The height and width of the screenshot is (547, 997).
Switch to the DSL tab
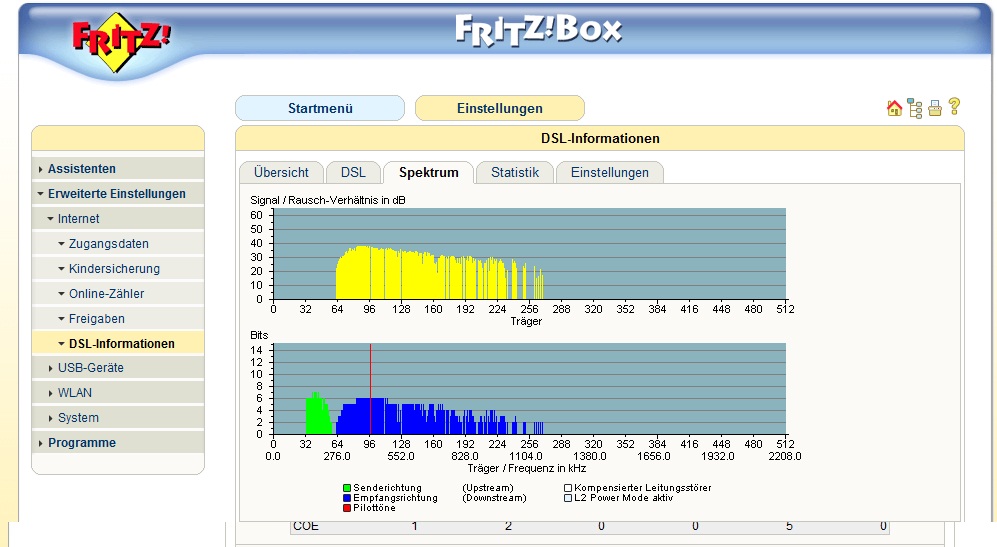click(354, 172)
